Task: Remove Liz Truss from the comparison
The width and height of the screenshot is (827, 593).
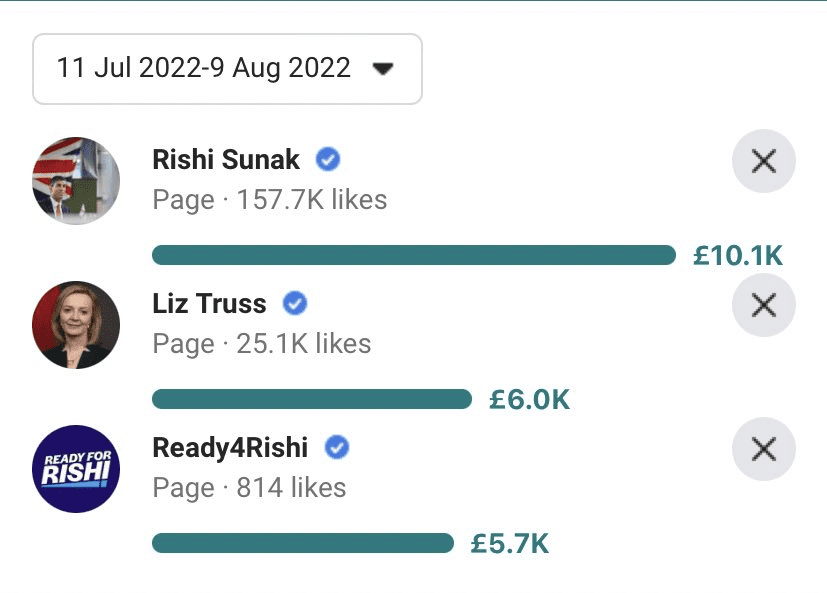Action: point(763,304)
